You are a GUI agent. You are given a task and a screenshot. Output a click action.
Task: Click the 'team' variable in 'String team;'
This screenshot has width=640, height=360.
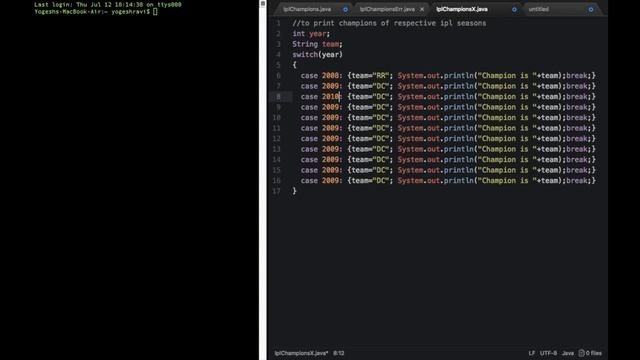click(x=330, y=44)
